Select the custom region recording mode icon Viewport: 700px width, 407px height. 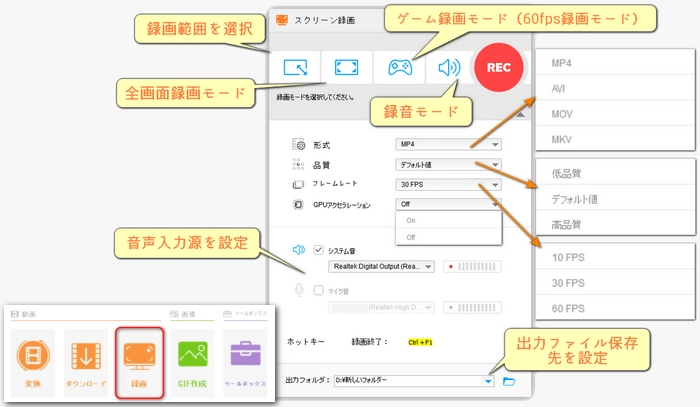297,67
